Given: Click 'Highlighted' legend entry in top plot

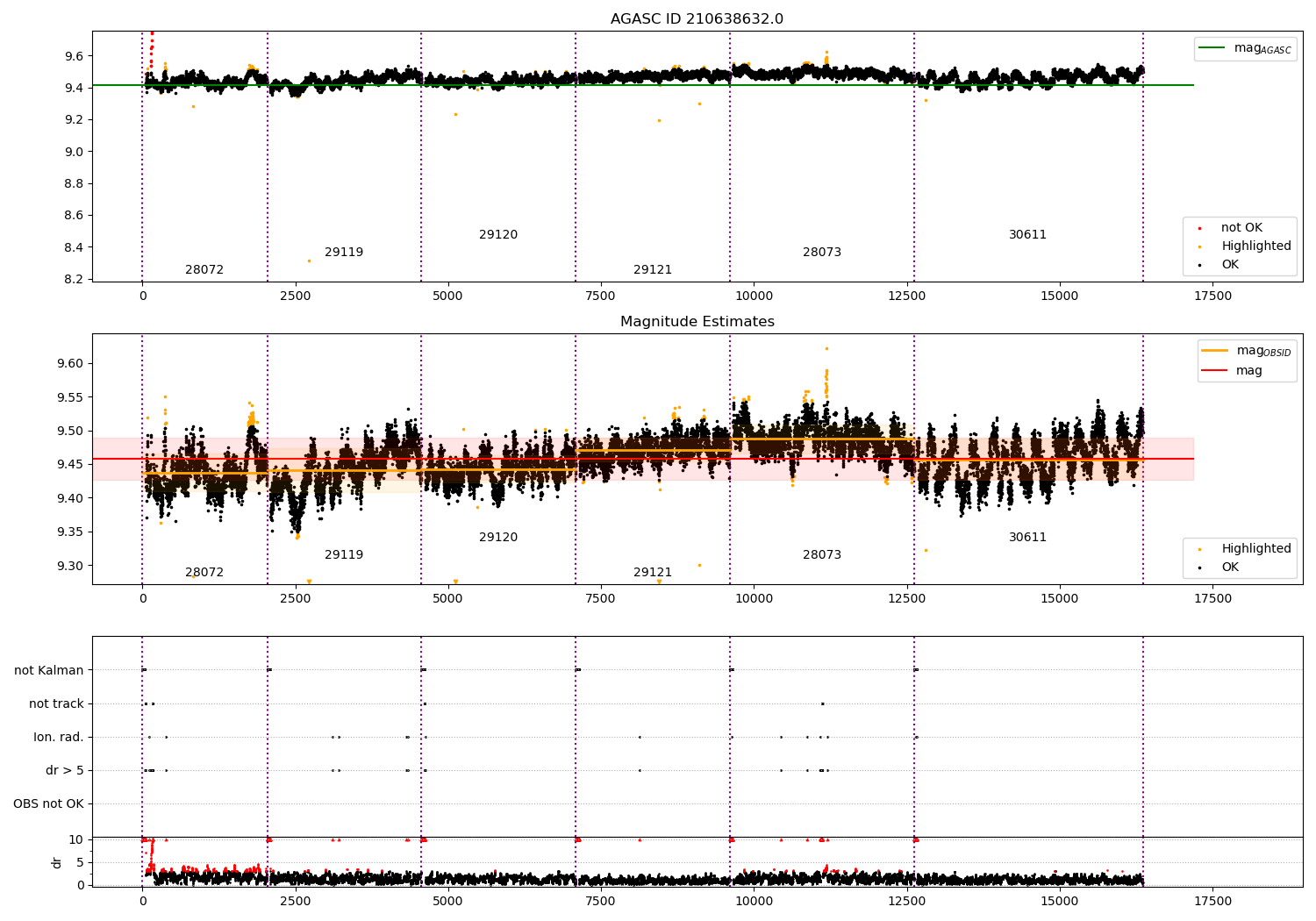Looking at the screenshot, I should (1256, 246).
